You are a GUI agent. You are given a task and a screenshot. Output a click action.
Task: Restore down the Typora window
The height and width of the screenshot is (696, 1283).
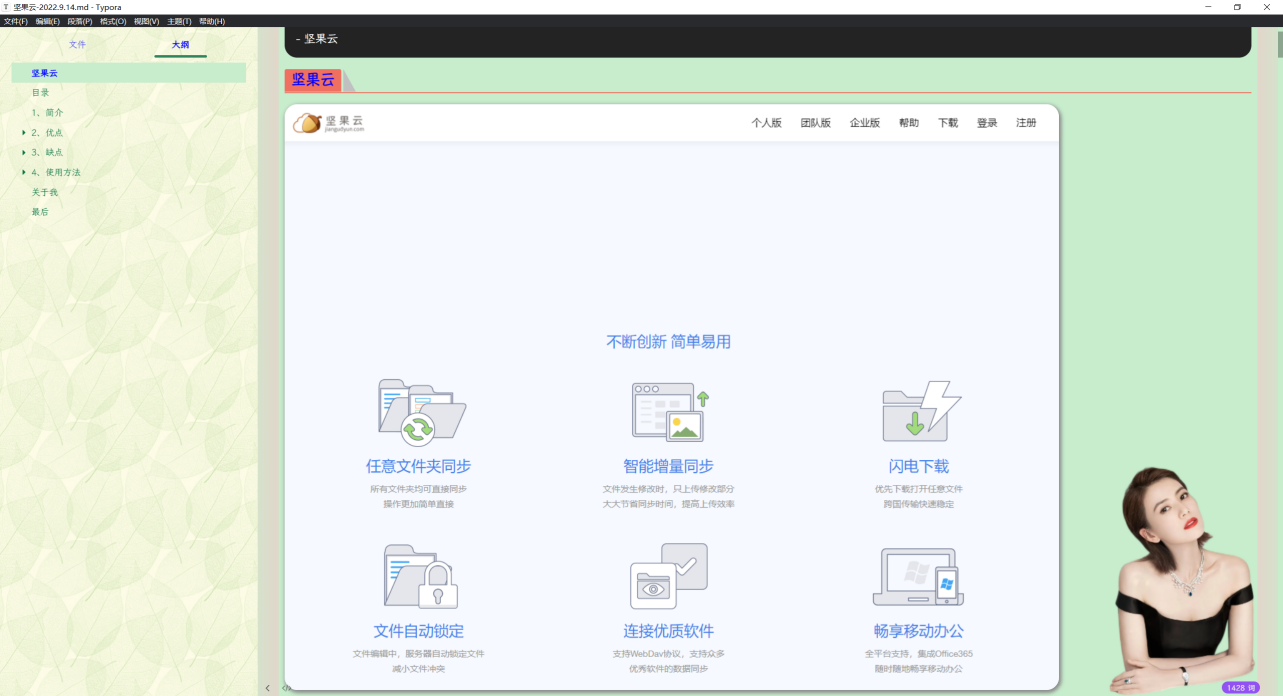pyautogui.click(x=1237, y=7)
